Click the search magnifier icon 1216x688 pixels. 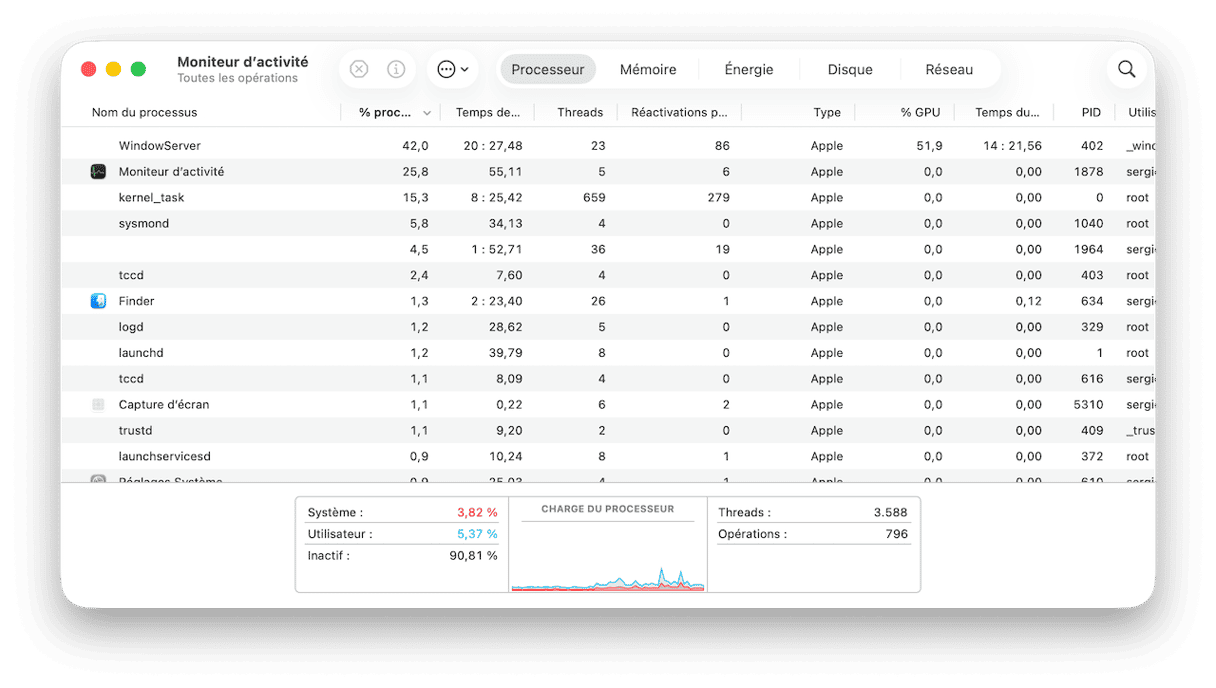pos(1127,69)
